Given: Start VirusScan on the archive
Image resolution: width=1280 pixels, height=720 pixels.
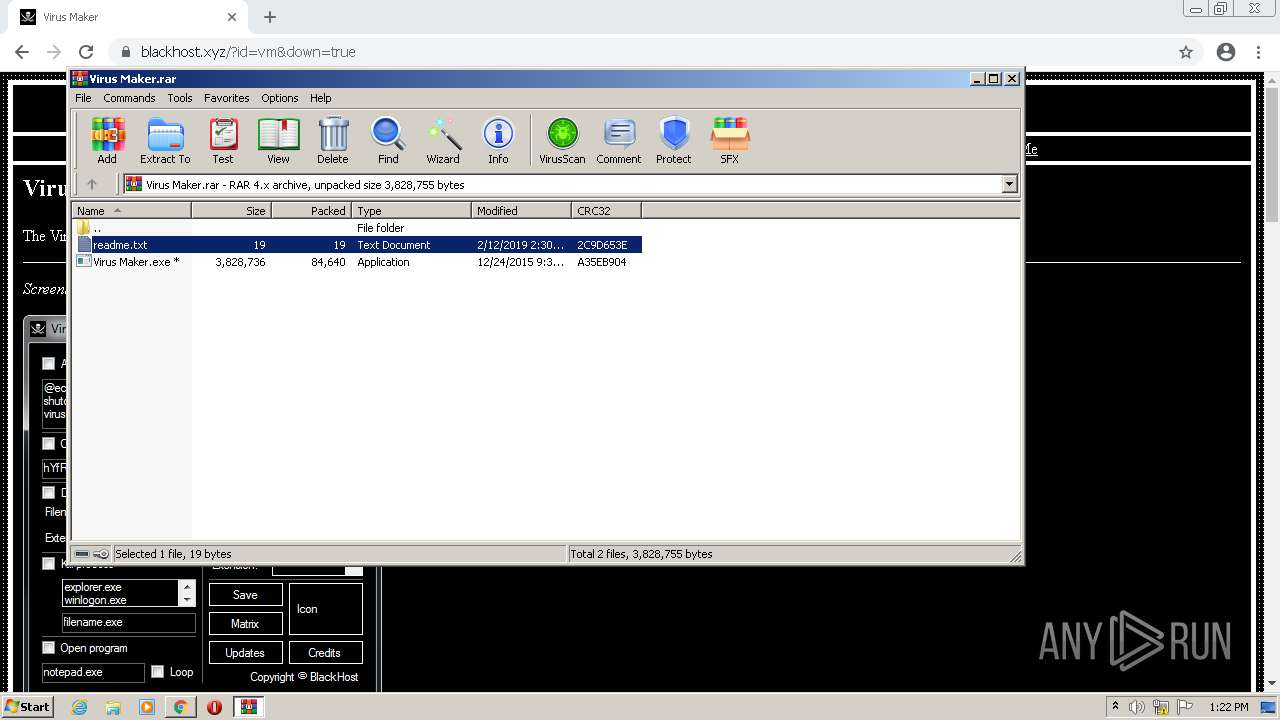Looking at the screenshot, I should pyautogui.click(x=562, y=140).
